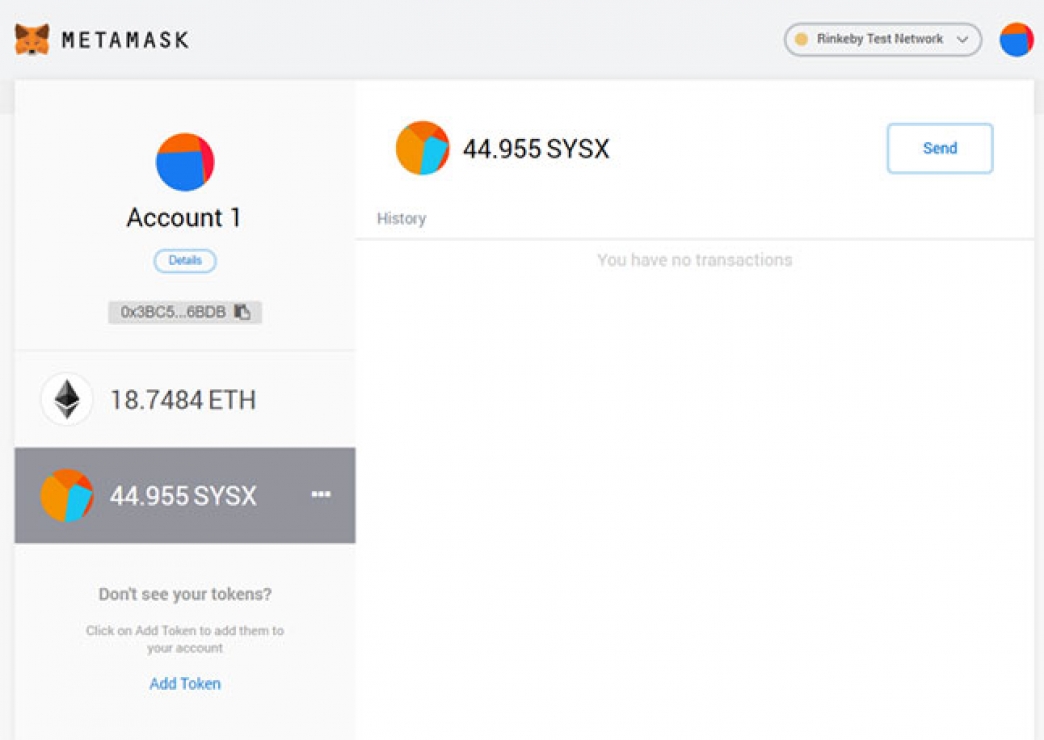
Task: Select the 18.7484 ETH balance row
Action: click(185, 400)
